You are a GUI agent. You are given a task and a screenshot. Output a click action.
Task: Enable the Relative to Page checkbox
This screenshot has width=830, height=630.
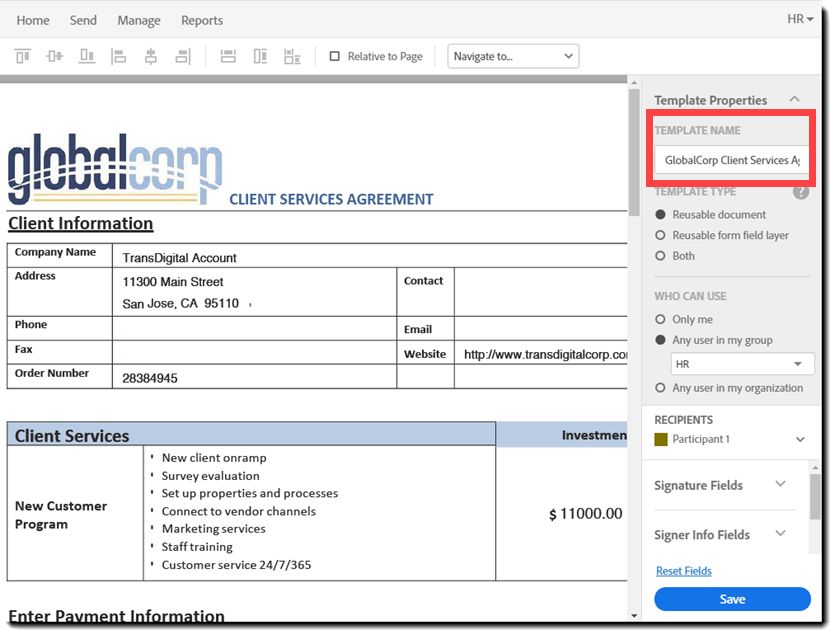[x=335, y=56]
